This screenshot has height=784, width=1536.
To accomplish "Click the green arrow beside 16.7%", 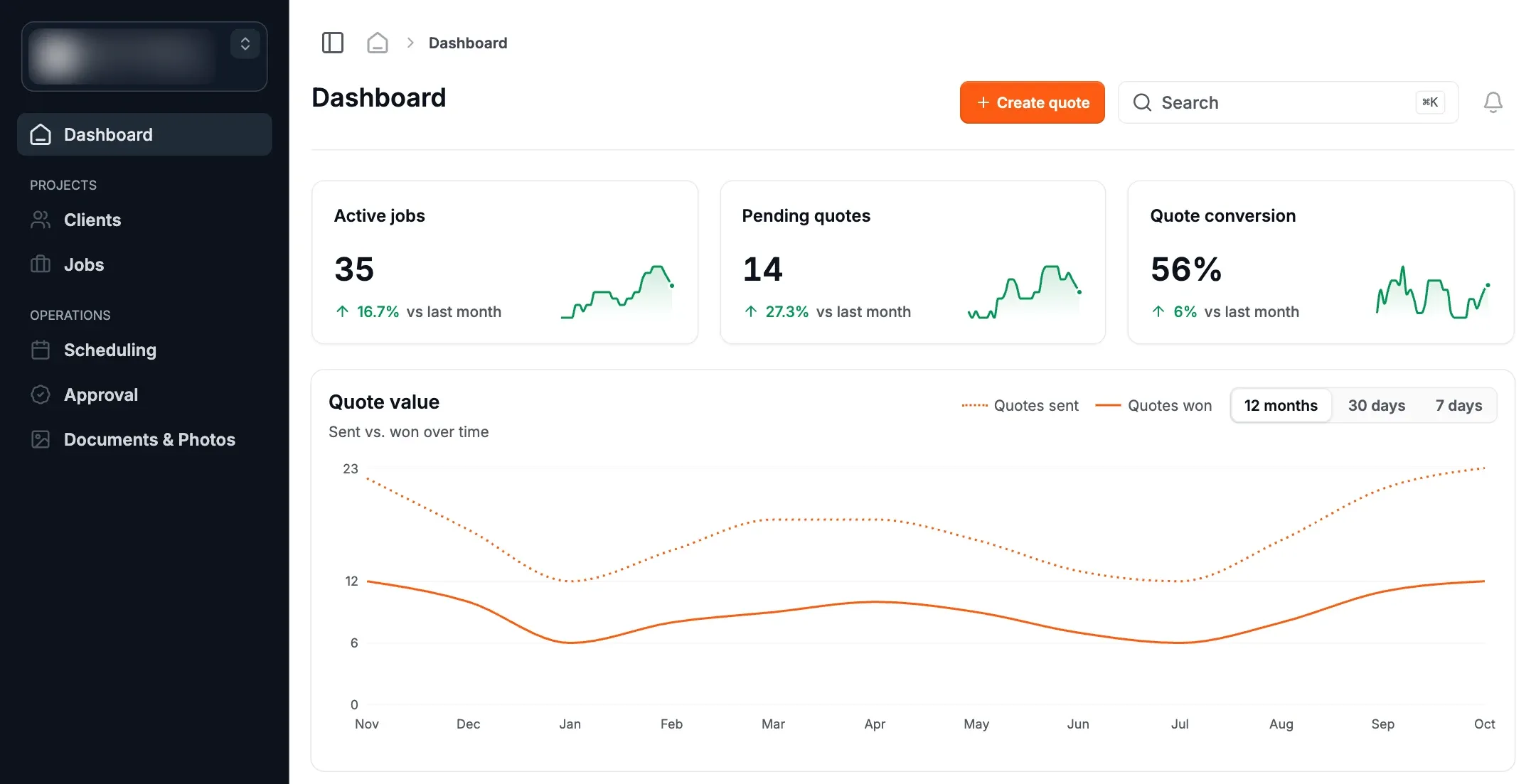I will 342,311.
